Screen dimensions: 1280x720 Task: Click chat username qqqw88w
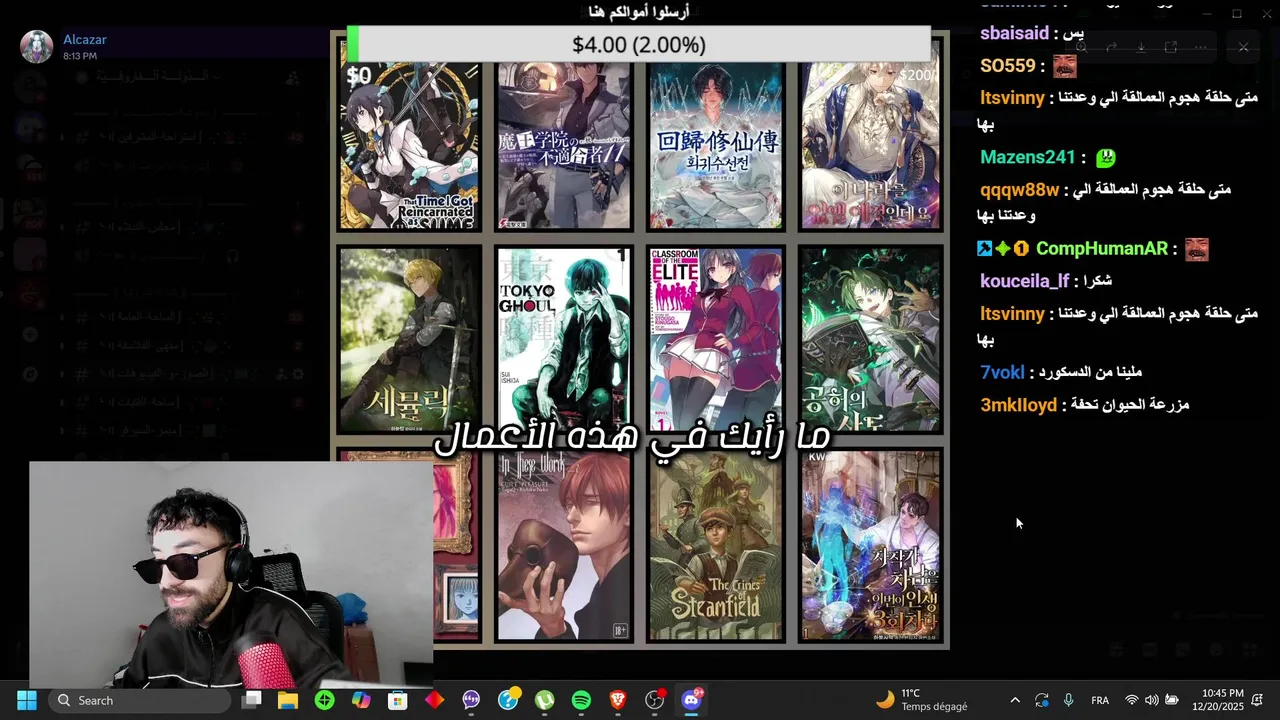[x=1019, y=189]
